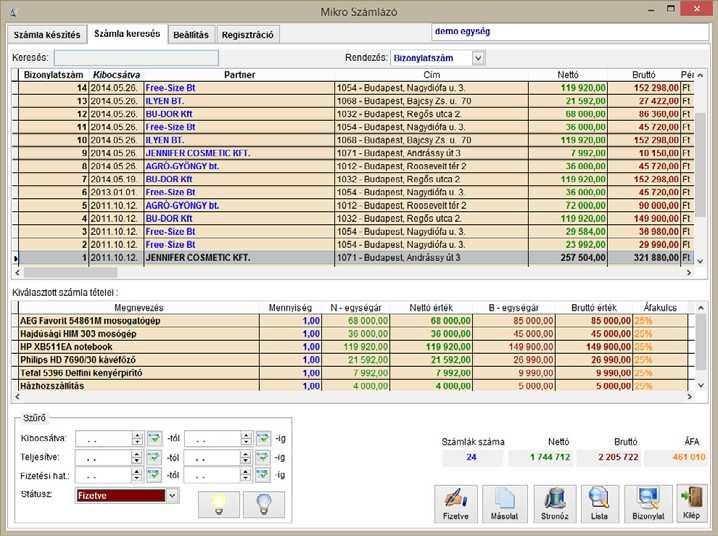Click the invoice list scroll down arrow
718x536 pixels.
pyautogui.click(x=700, y=261)
